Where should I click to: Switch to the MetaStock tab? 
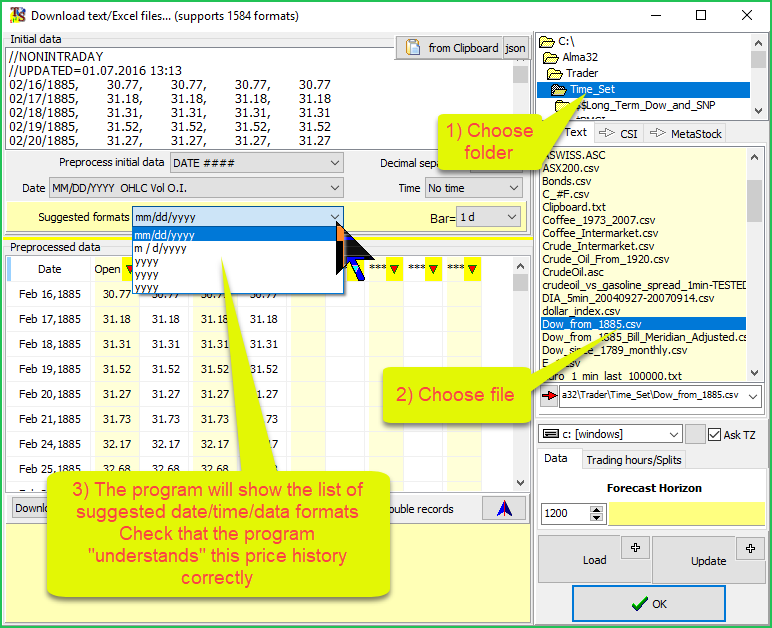[684, 133]
